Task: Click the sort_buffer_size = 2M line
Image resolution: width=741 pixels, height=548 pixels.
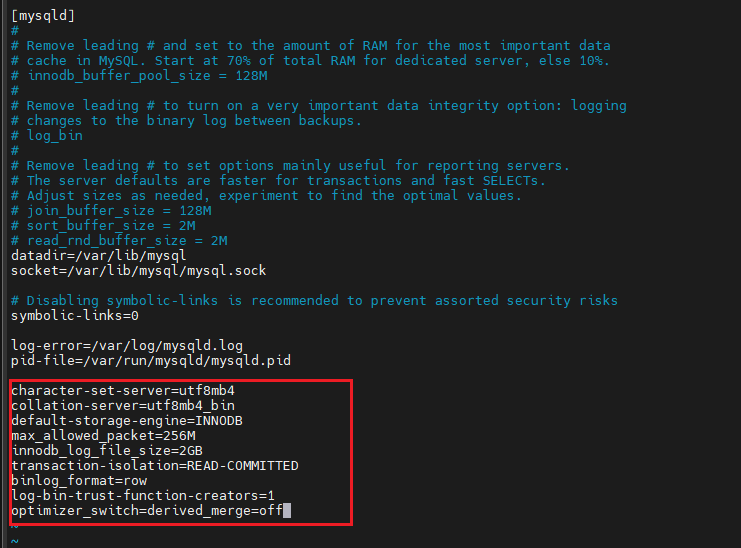Action: 103,226
